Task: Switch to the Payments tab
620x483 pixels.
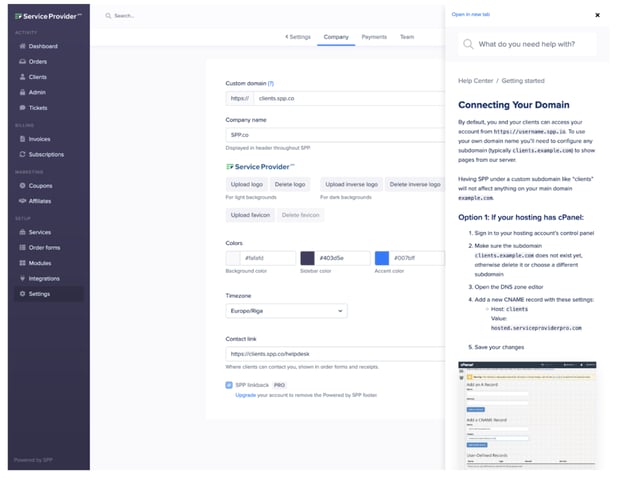Action: [x=374, y=37]
